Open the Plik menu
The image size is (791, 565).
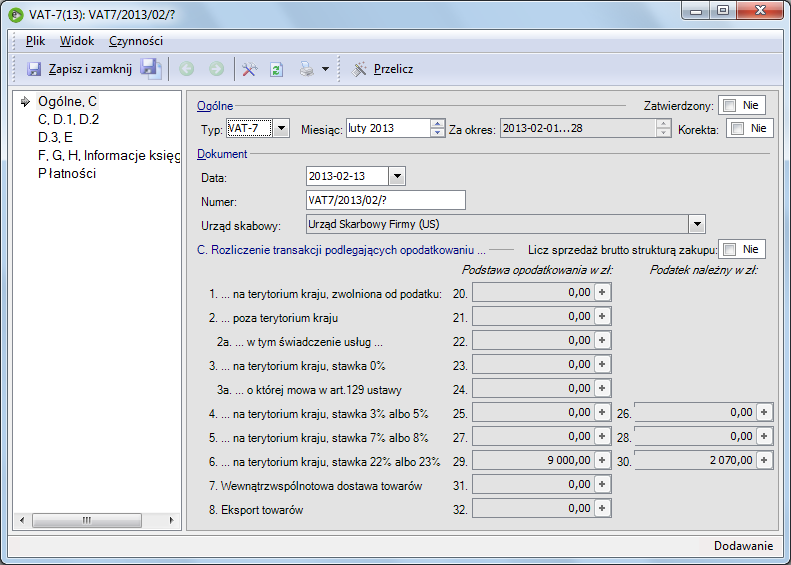point(35,41)
